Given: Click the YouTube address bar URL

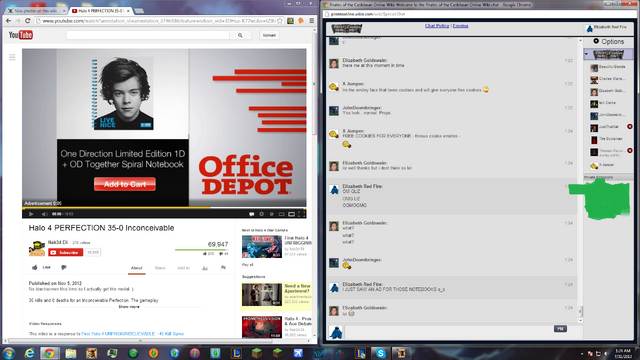Looking at the screenshot, I should (158, 20).
